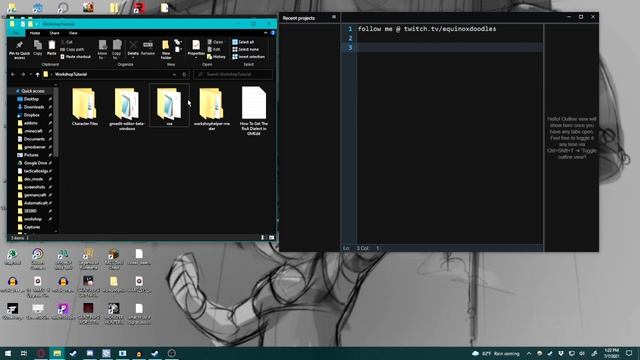The image size is (640, 360).
Task: Open the Copy to dropdown in Organize
Action: coord(117,50)
